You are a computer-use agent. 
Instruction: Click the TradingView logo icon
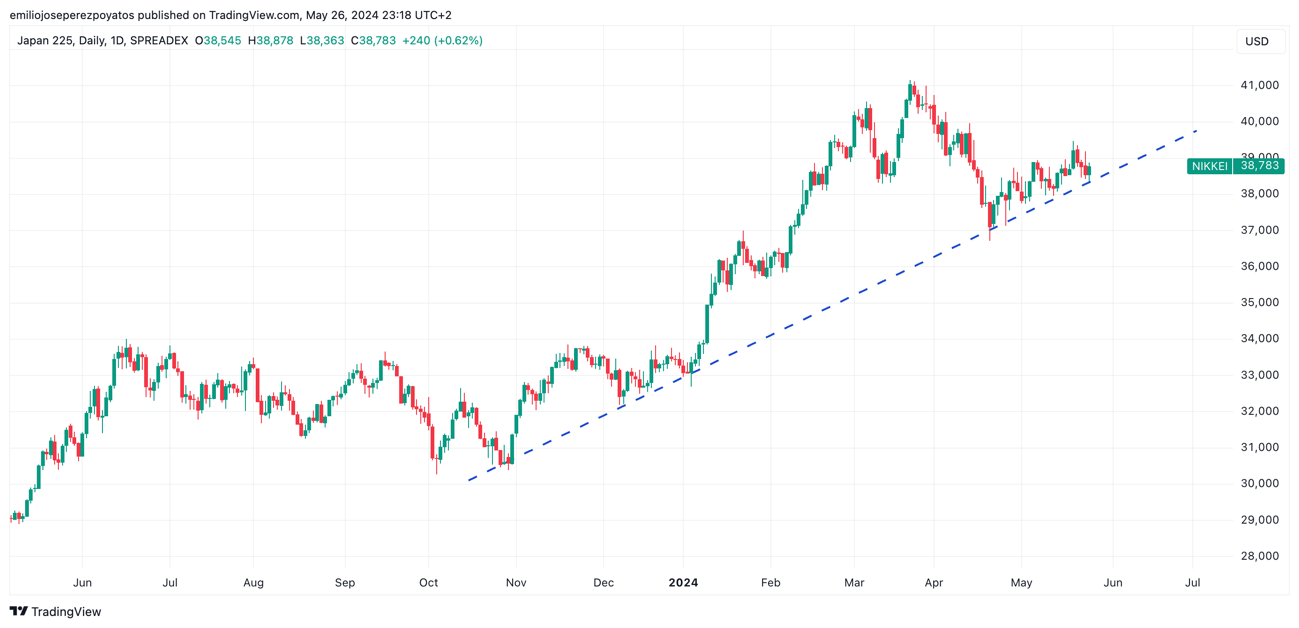pyautogui.click(x=18, y=612)
